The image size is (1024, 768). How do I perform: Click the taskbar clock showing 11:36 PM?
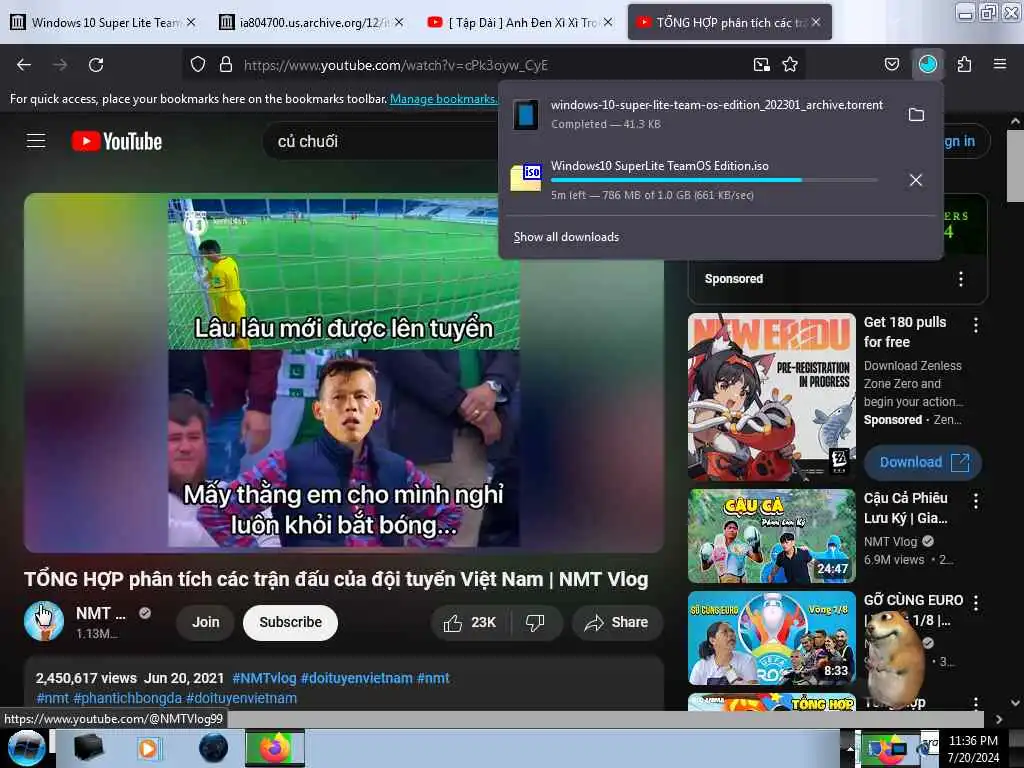coord(973,749)
